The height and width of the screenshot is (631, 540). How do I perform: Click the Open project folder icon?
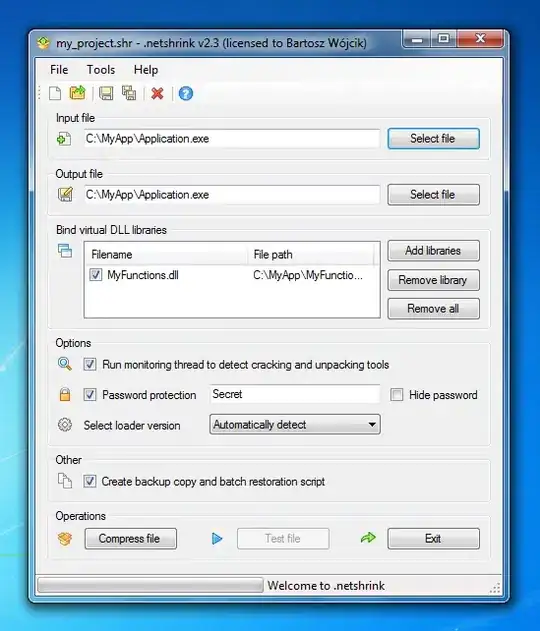click(78, 93)
